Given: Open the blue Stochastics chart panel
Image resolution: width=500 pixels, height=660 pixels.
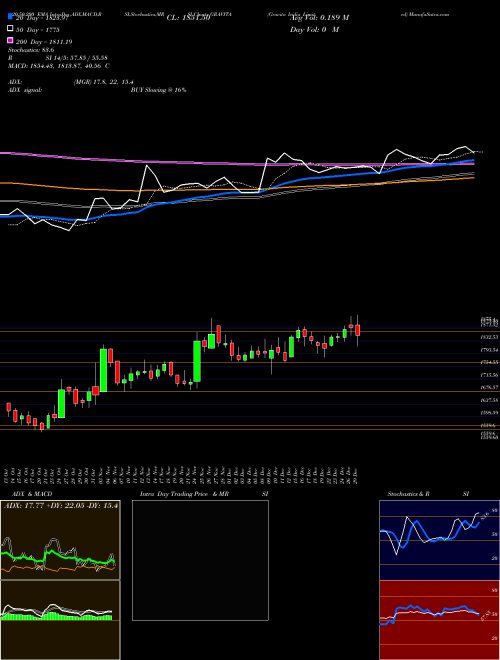Looking at the screenshot, I should (439, 540).
